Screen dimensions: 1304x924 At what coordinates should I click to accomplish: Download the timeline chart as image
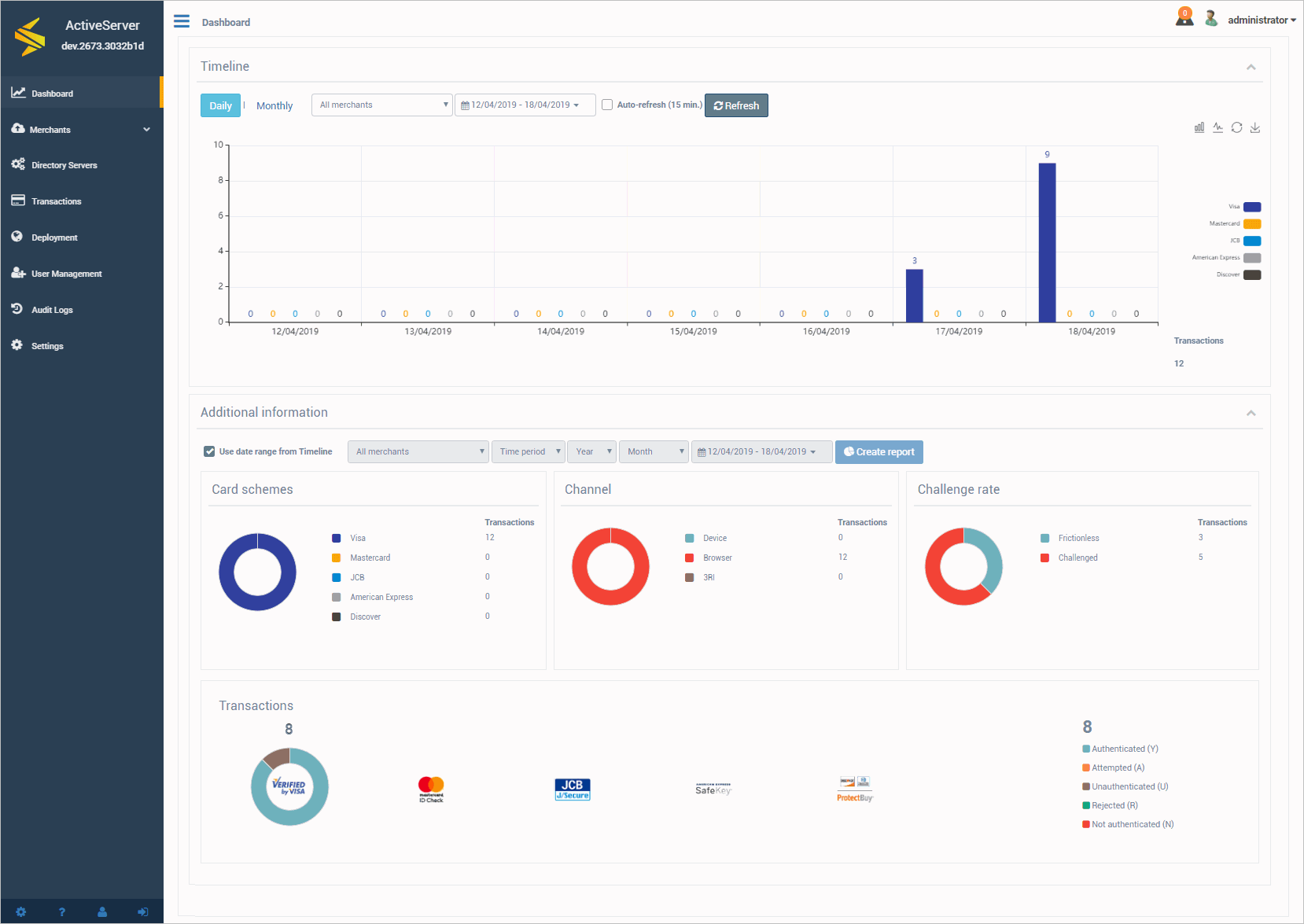[1255, 127]
